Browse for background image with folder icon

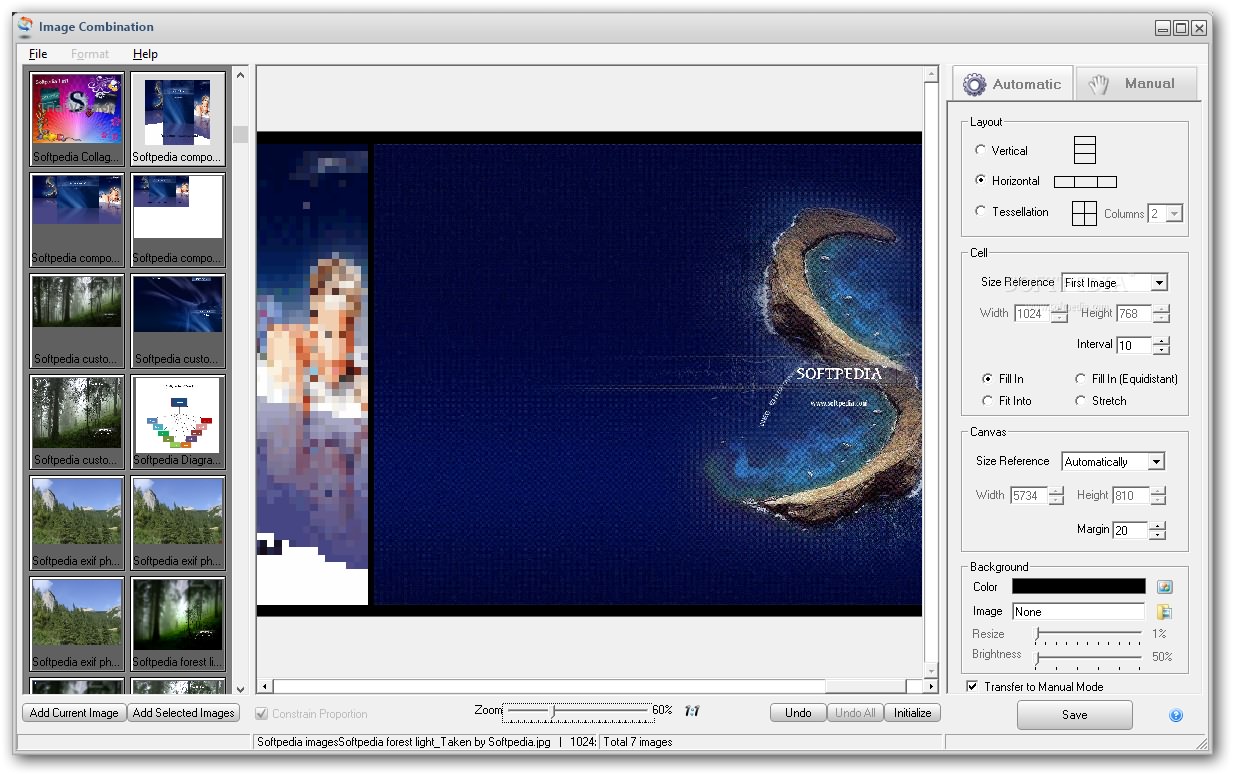tap(1164, 612)
